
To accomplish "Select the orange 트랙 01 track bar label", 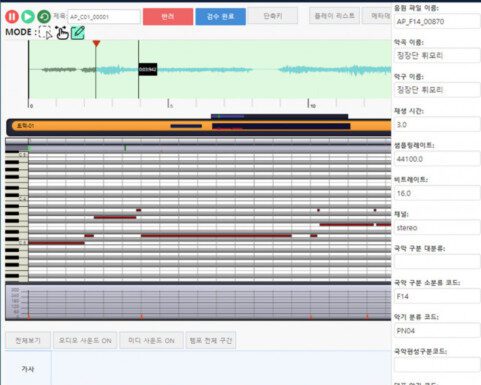I will 26,126.
